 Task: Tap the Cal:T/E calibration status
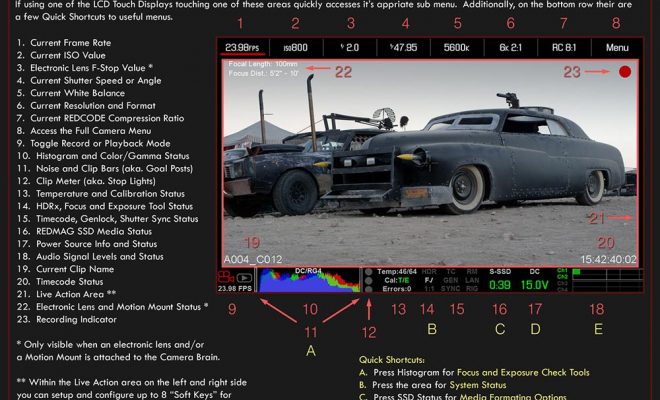click(397, 280)
